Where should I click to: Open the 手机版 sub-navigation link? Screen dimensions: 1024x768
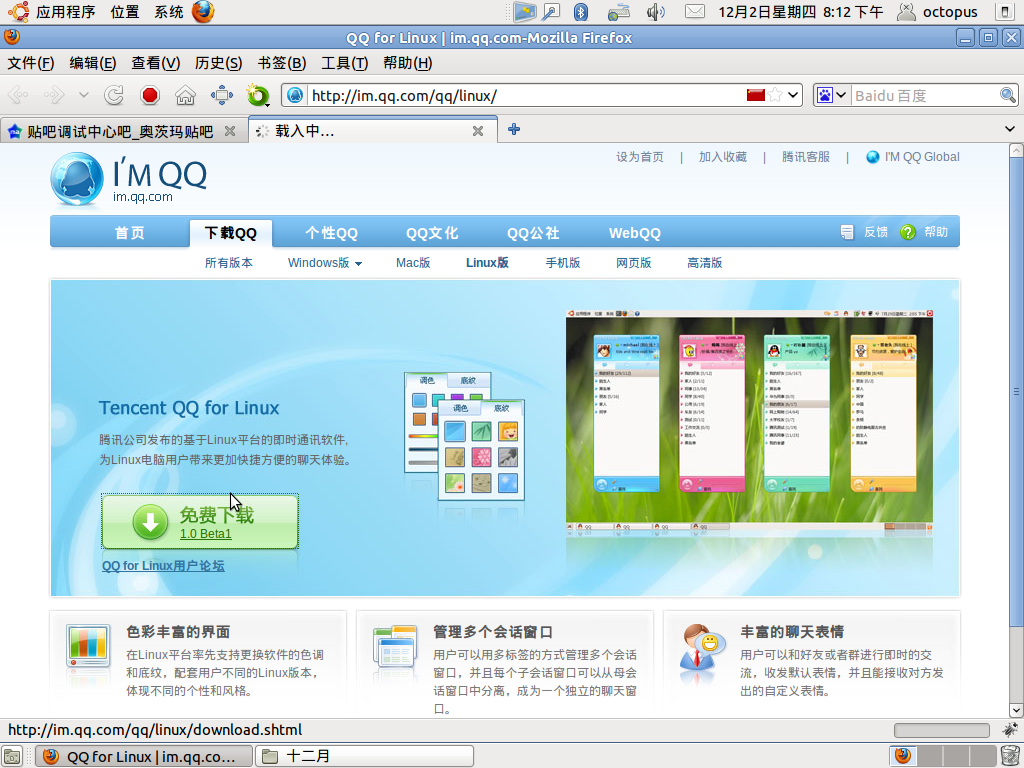[x=563, y=263]
